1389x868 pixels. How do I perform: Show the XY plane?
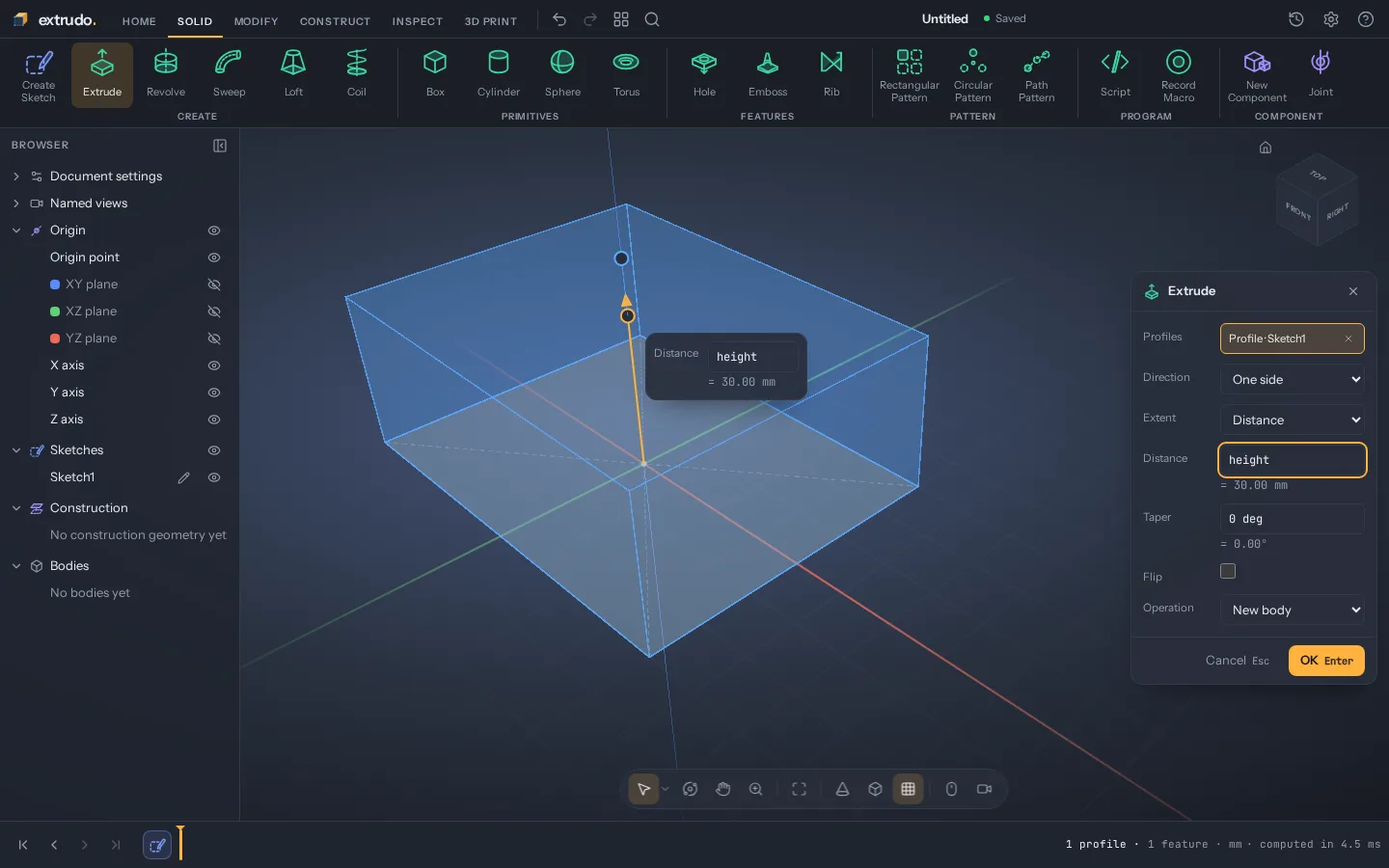point(214,285)
